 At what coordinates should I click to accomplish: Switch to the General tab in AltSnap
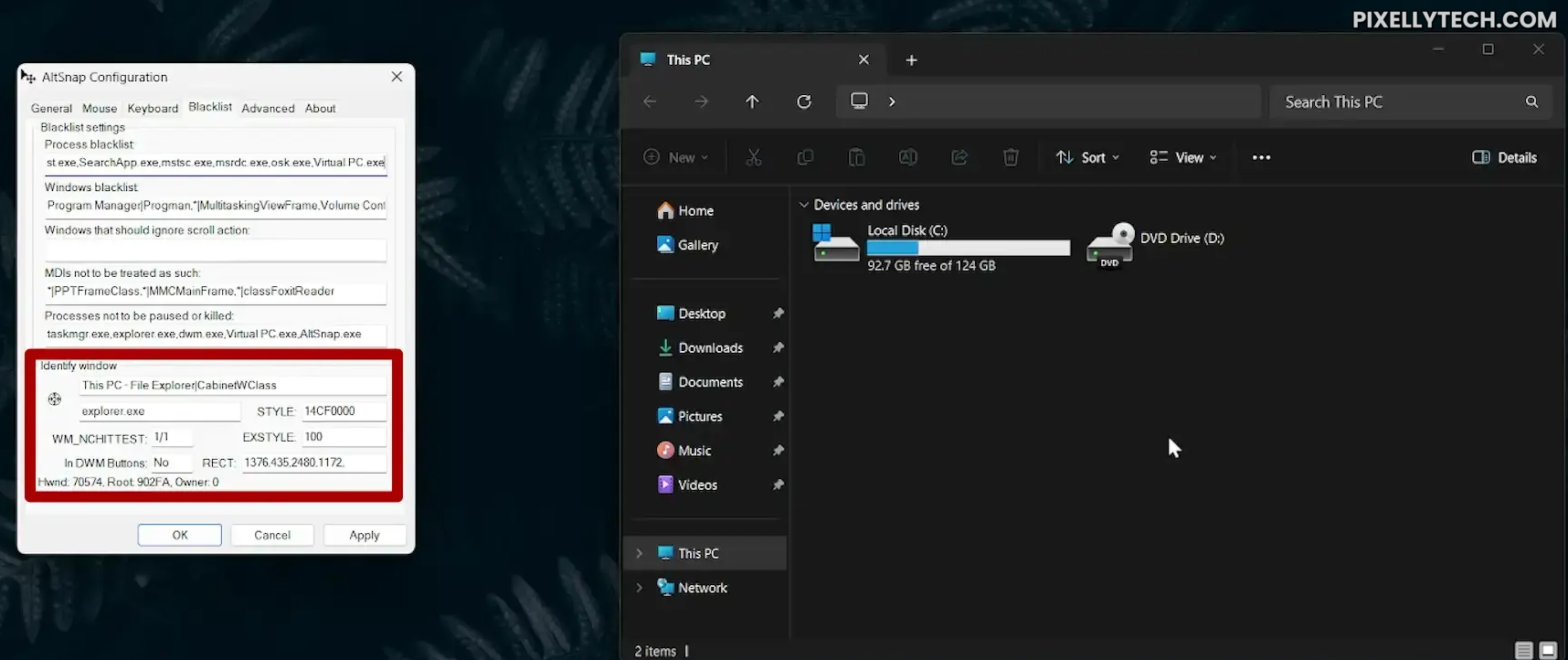click(51, 108)
